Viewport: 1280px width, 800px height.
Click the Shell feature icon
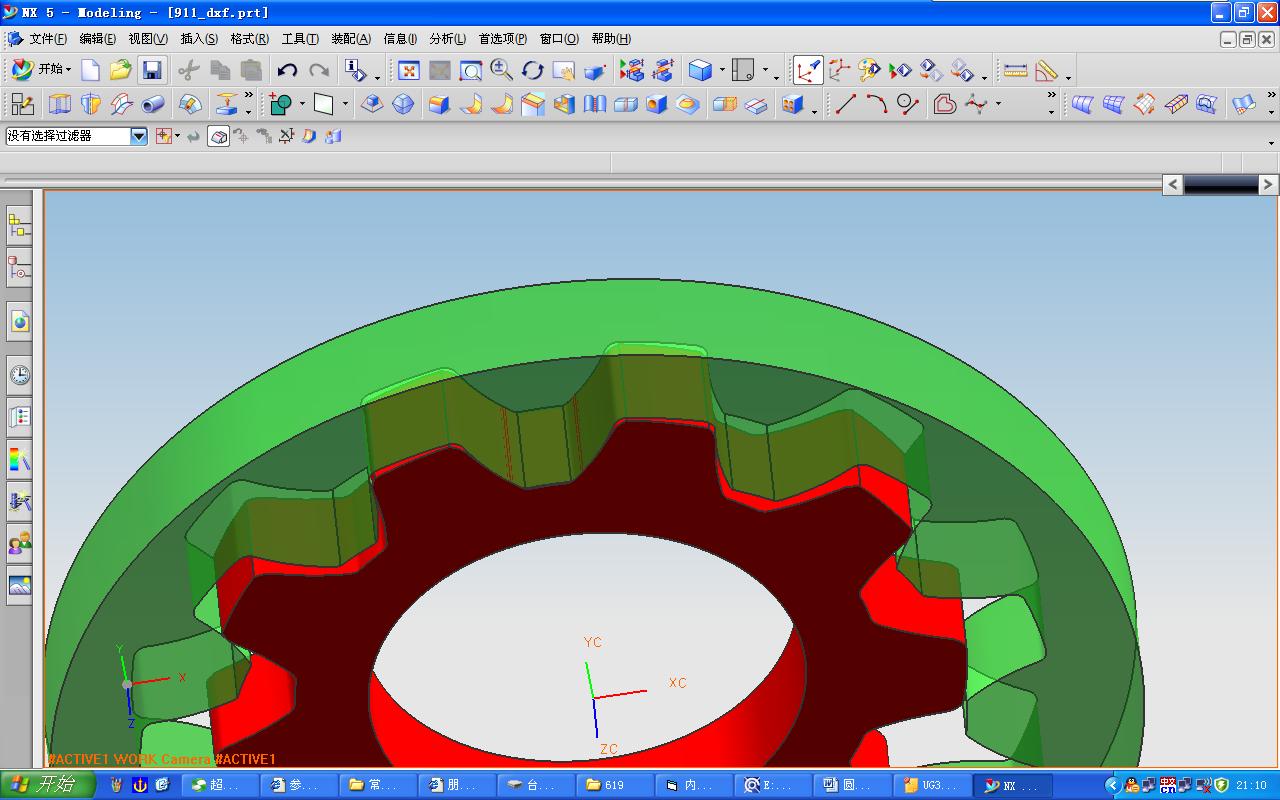coord(564,104)
